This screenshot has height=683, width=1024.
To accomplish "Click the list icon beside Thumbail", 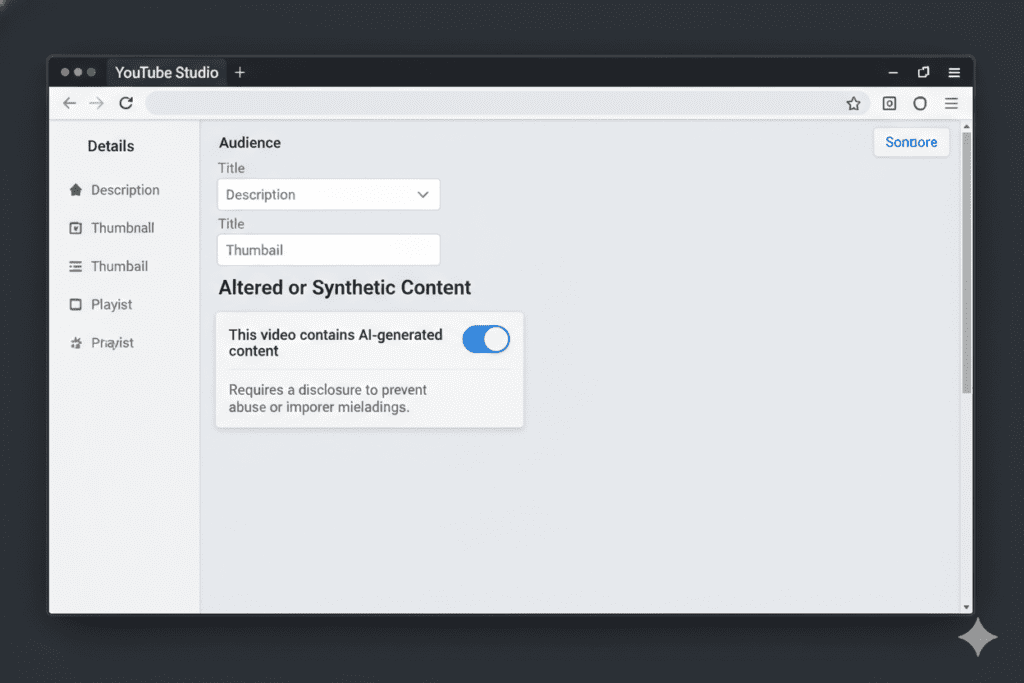I will coord(75,266).
